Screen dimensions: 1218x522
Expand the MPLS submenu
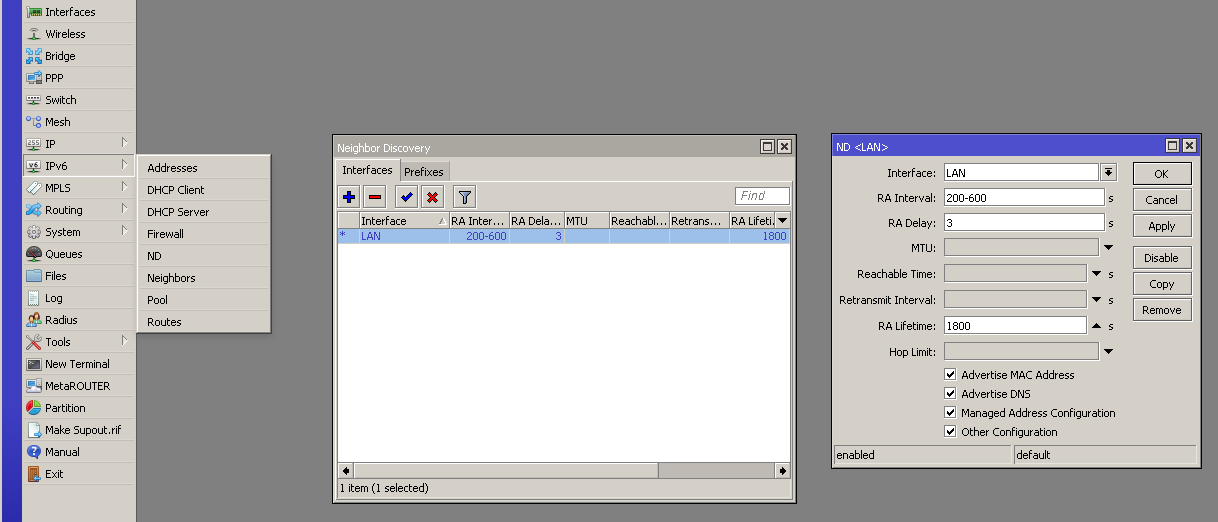point(78,188)
